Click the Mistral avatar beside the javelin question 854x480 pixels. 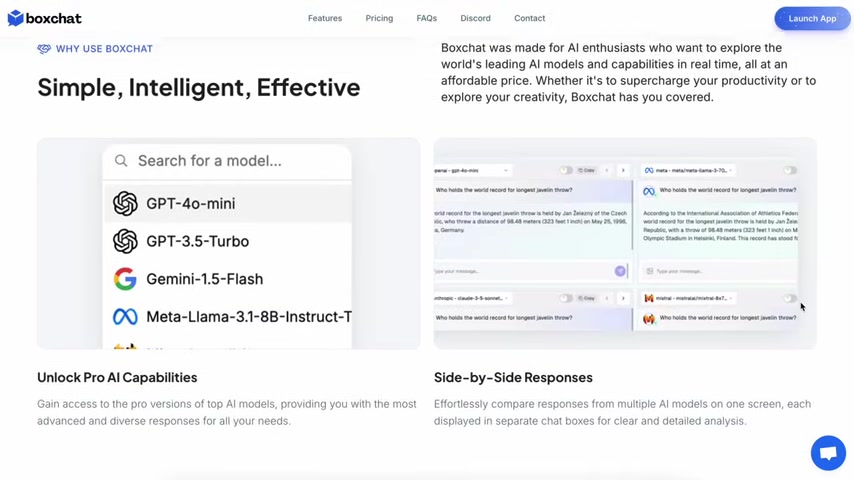pos(649,319)
